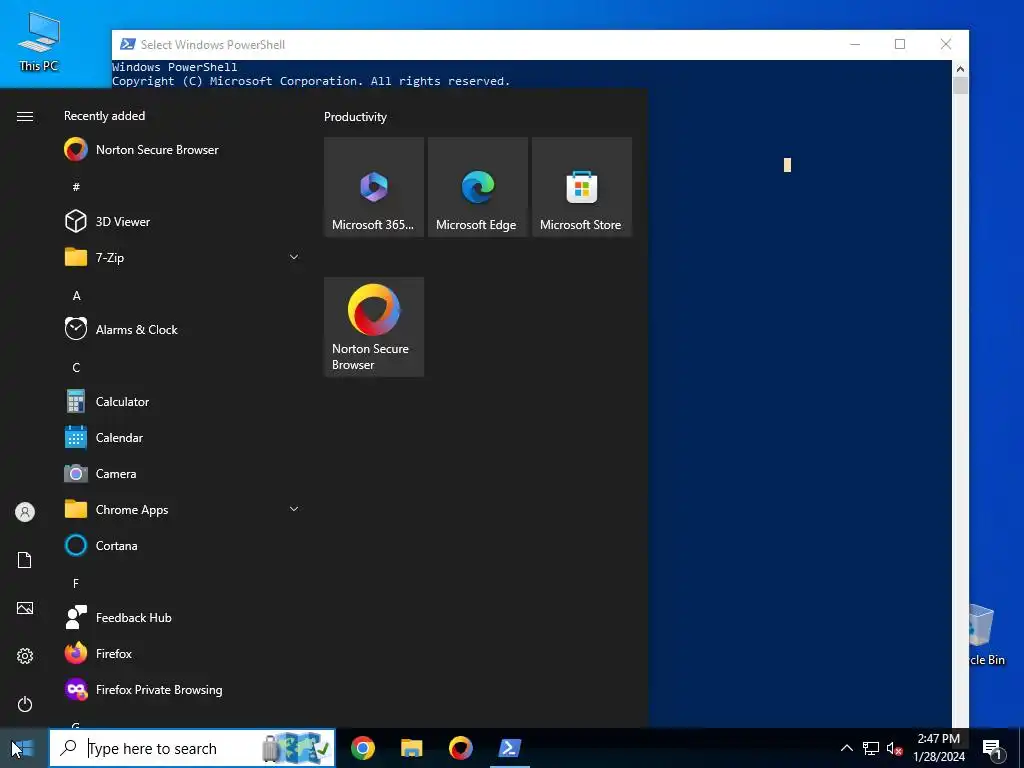The width and height of the screenshot is (1024, 768).
Task: Open the user account icon
Action: [x=25, y=512]
